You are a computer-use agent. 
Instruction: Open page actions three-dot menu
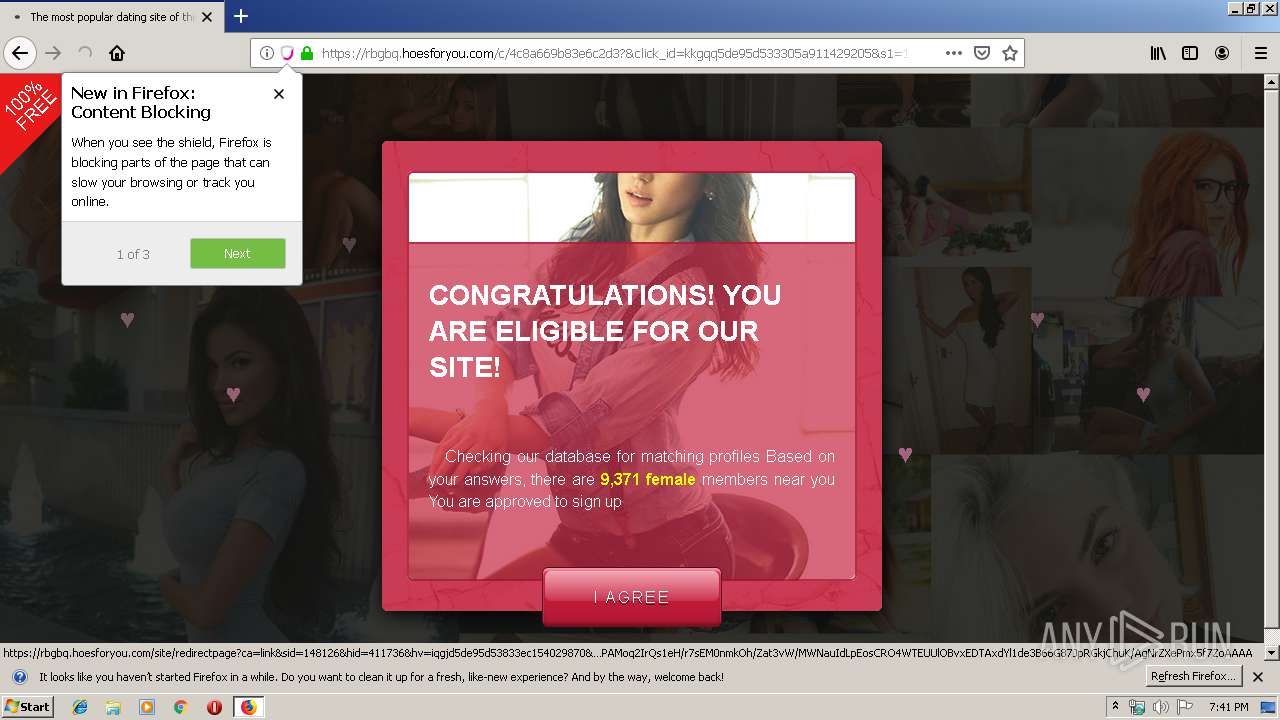(953, 53)
